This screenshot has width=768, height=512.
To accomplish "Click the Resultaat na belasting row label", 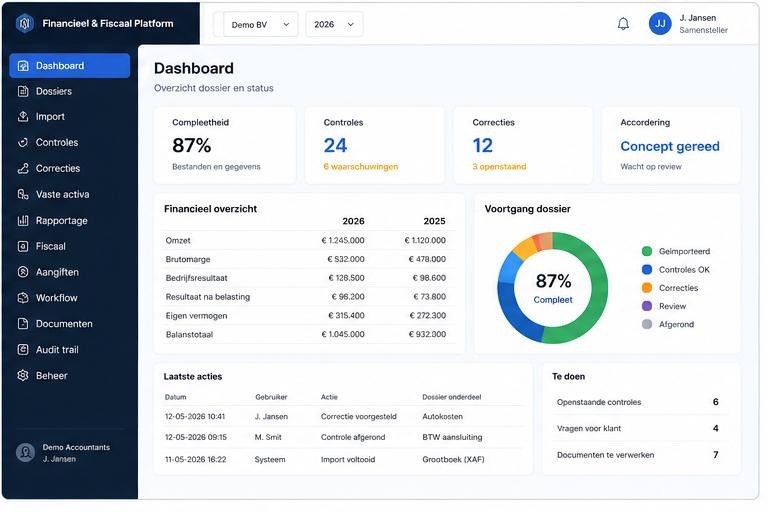I will [x=208, y=297].
